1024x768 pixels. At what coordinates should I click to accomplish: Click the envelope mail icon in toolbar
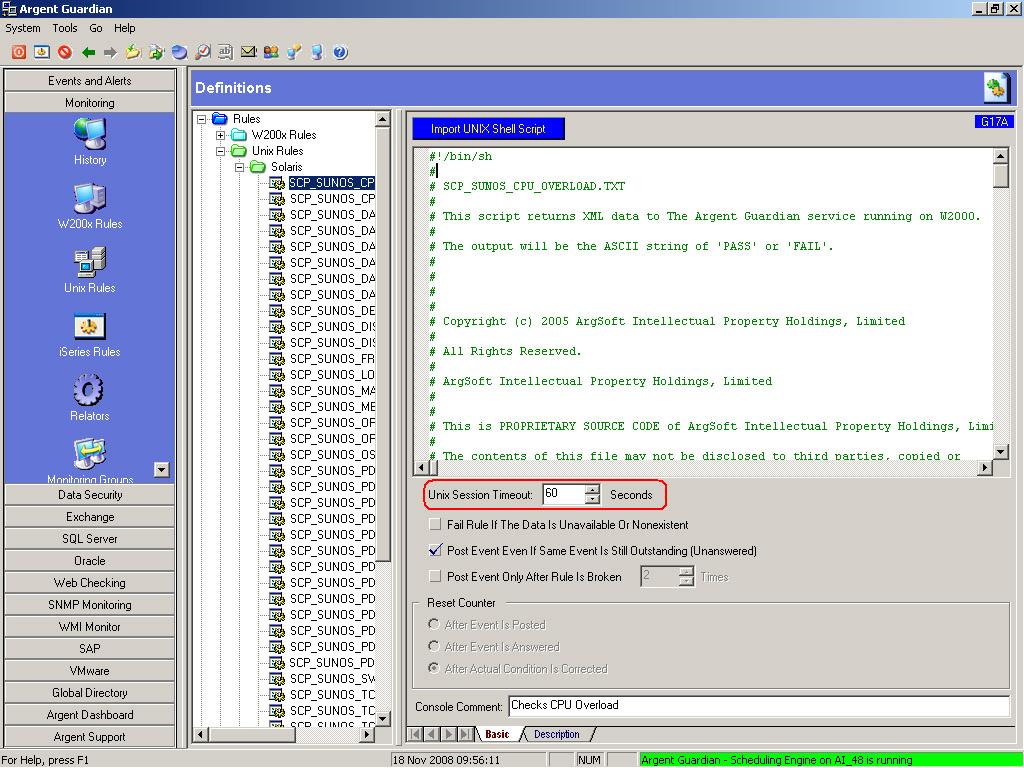click(x=248, y=52)
